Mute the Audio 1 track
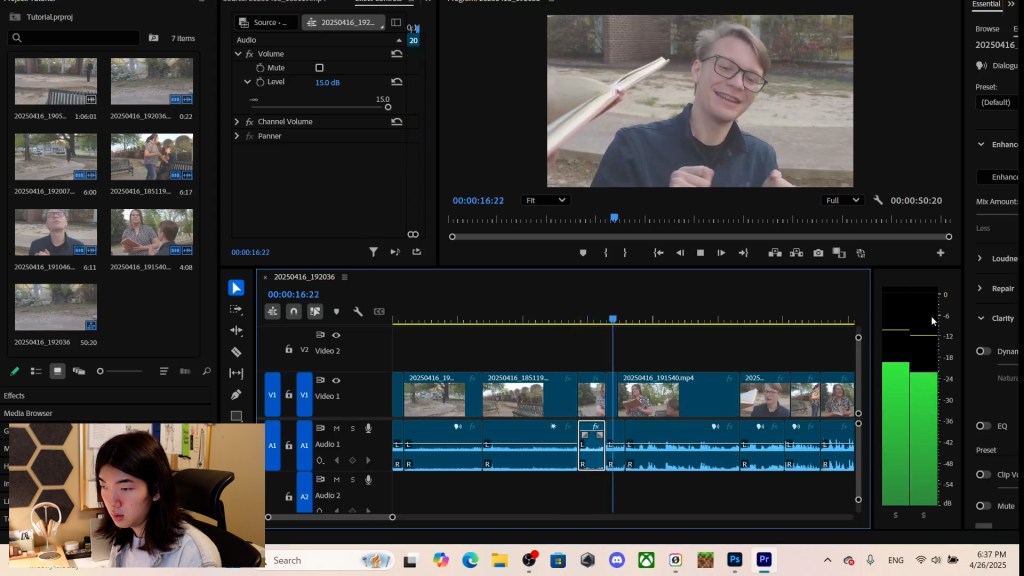 pos(336,428)
